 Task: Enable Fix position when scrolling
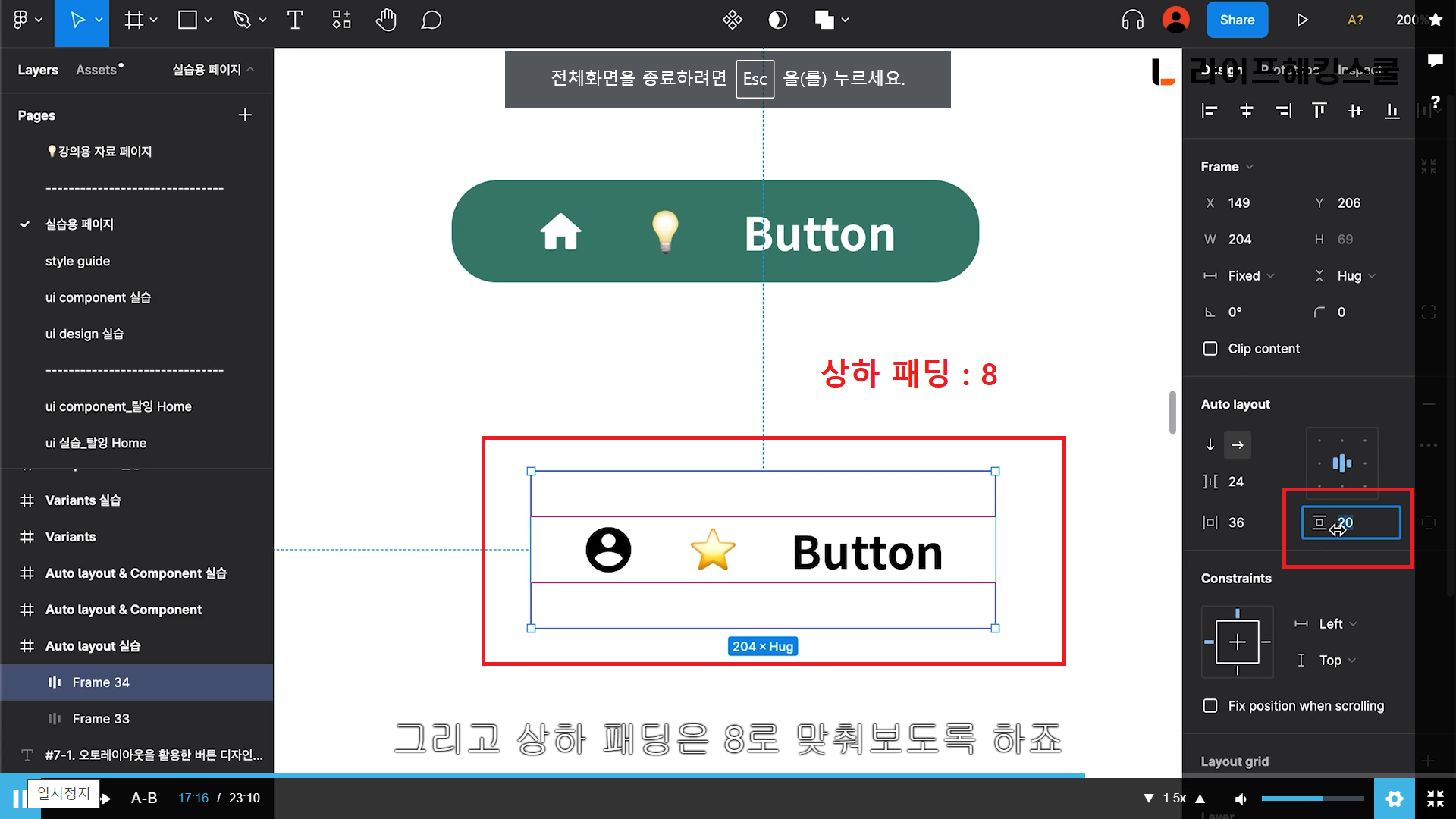pos(1210,706)
